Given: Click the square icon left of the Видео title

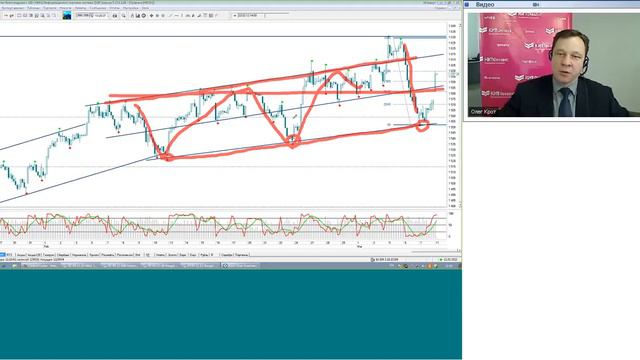Looking at the screenshot, I should point(467,4).
